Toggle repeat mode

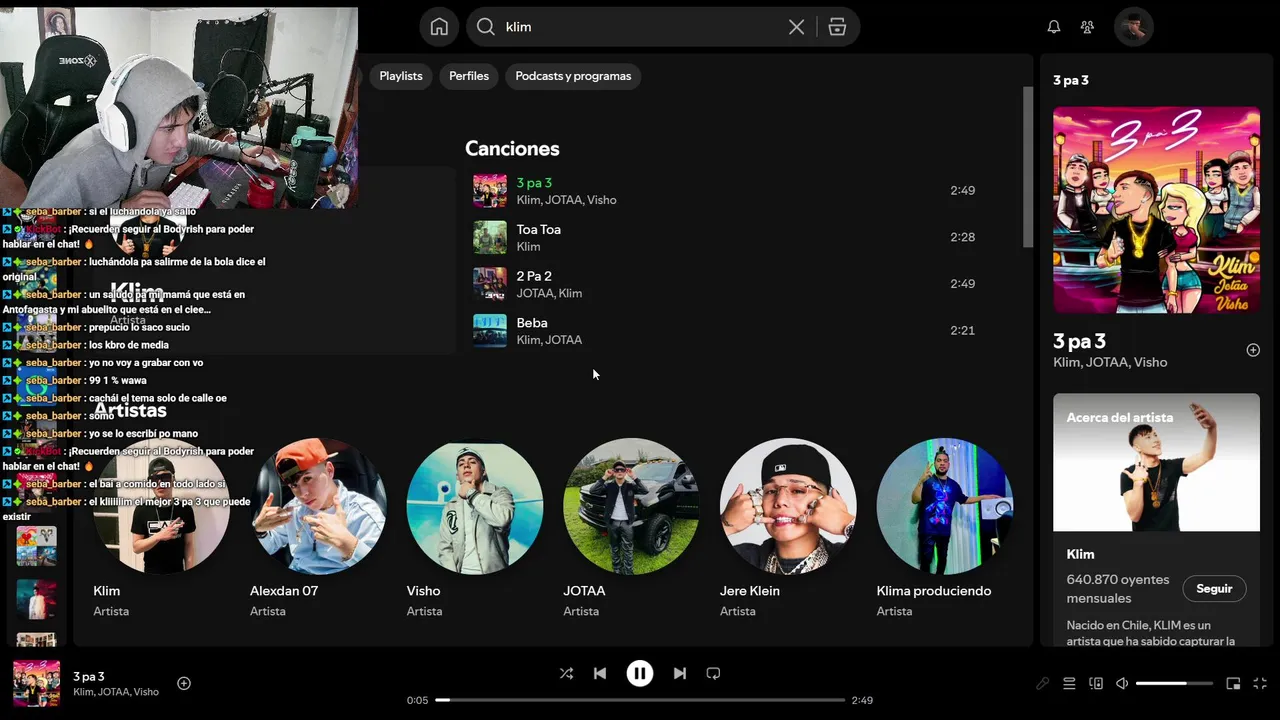(x=713, y=673)
